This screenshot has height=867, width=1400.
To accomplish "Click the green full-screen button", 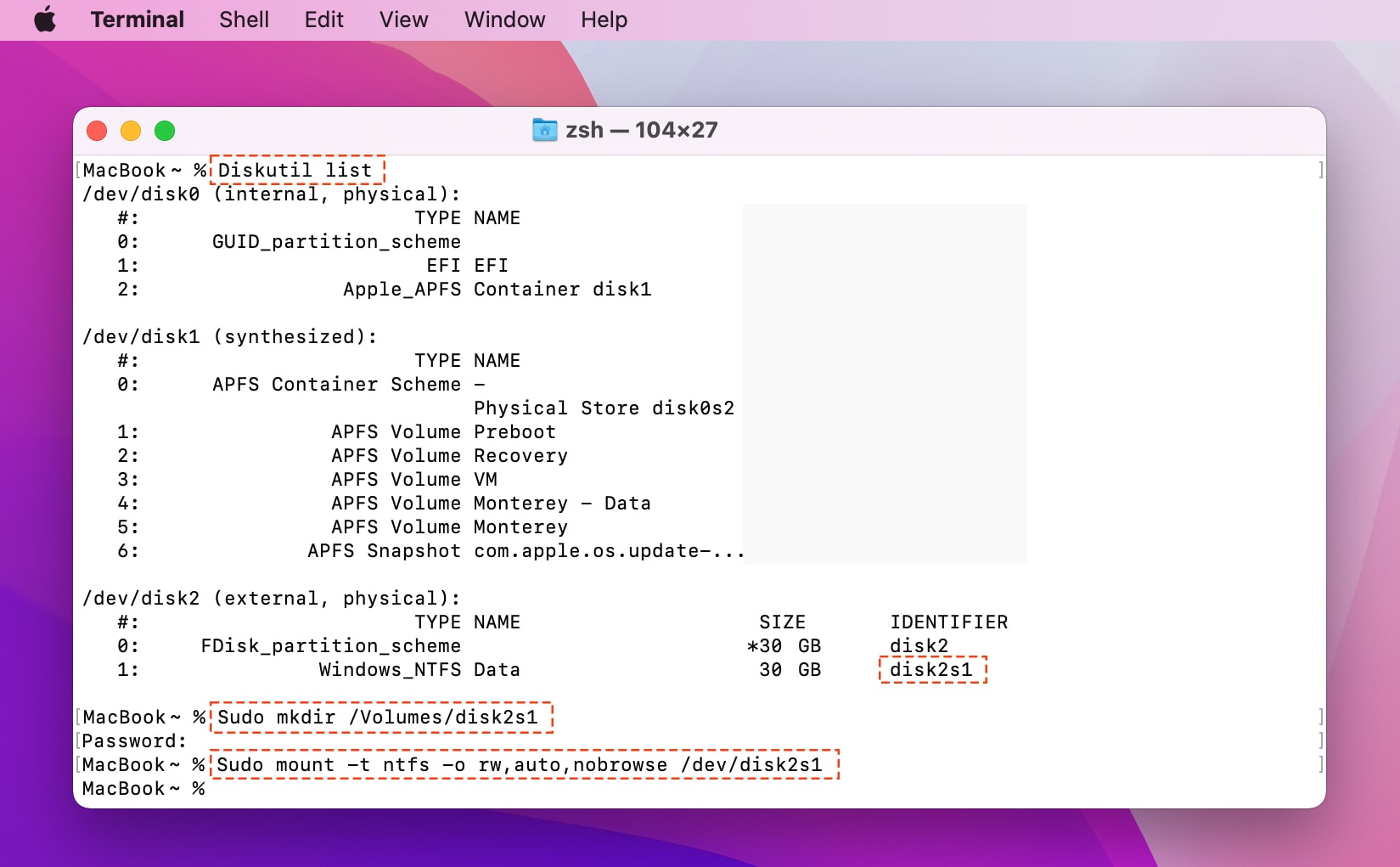I will tap(165, 131).
